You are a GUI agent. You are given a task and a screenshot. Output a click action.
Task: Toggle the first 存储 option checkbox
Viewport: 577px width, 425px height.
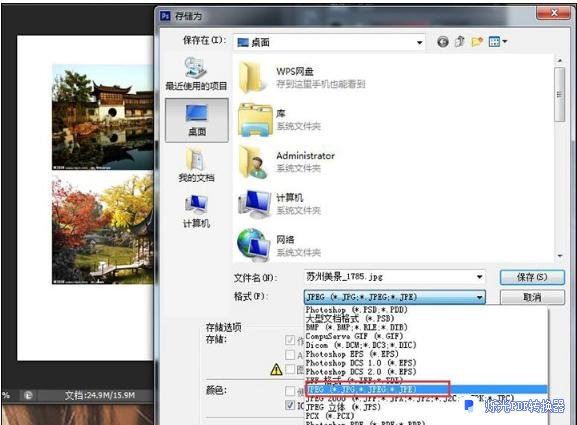pos(290,340)
